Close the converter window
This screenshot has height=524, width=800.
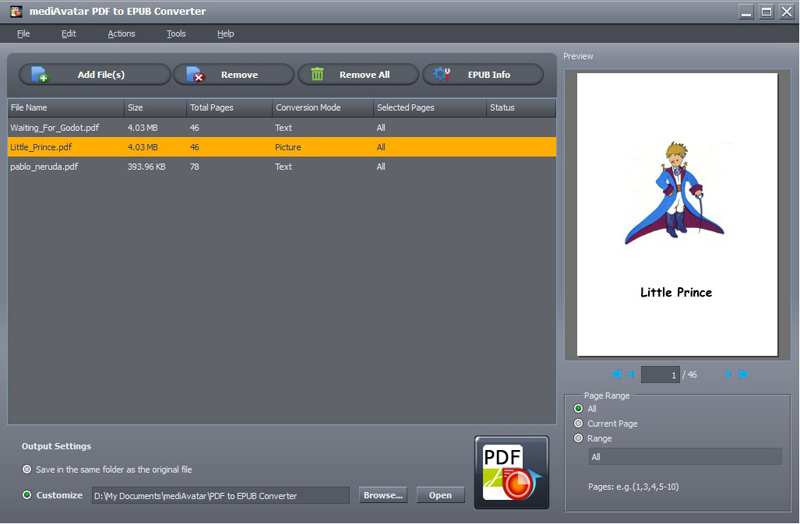pos(787,12)
